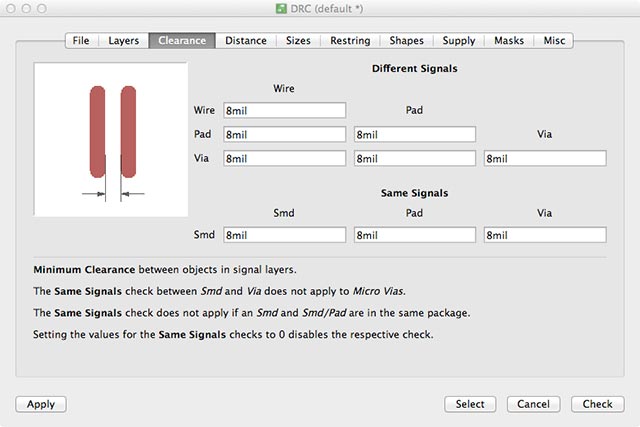
Task: Click the DRC document icon in title bar
Action: (281, 9)
